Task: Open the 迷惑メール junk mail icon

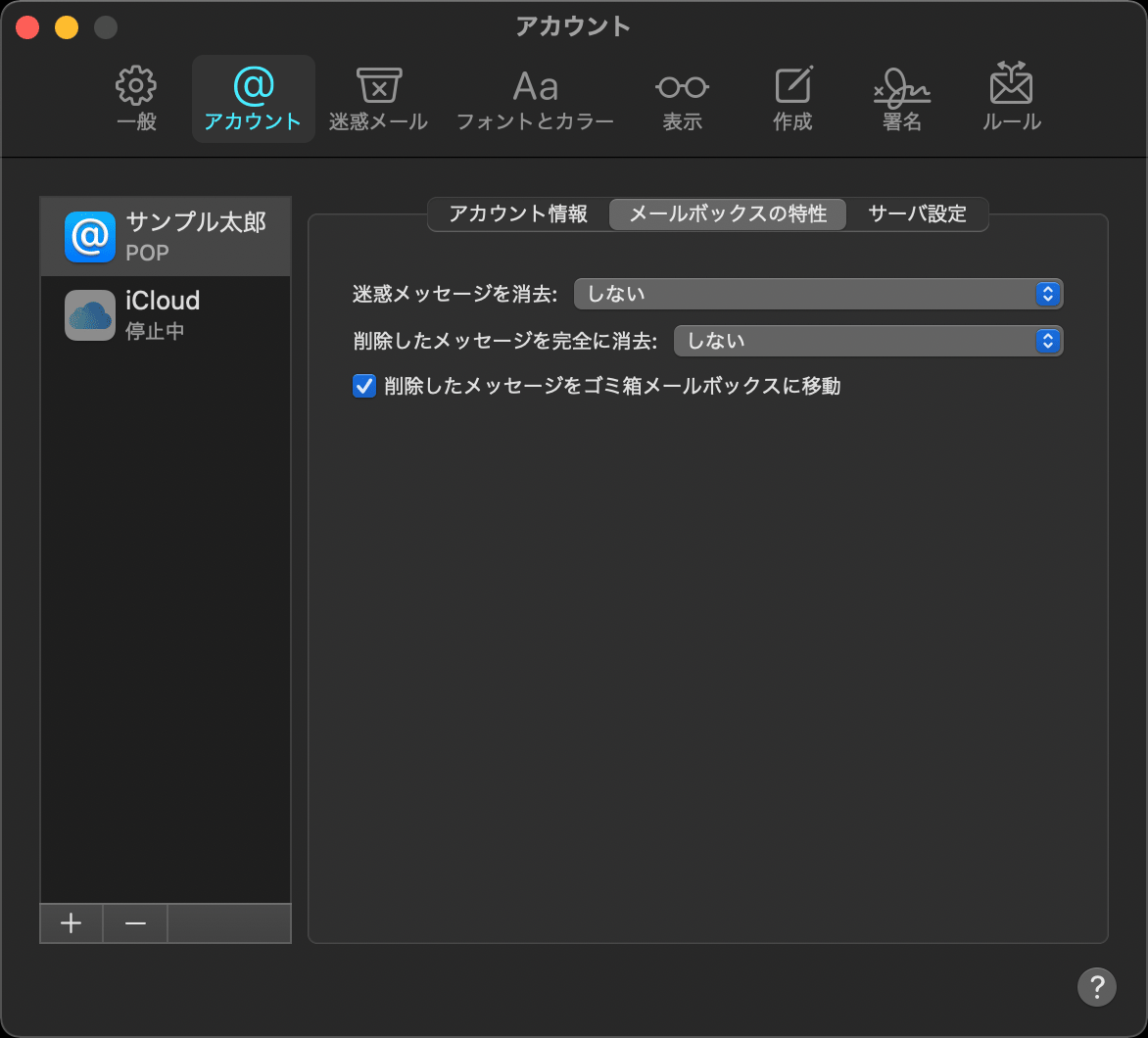Action: pos(378,88)
